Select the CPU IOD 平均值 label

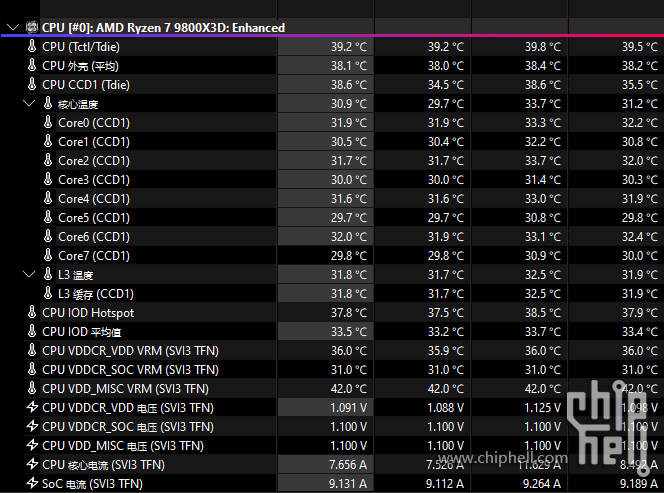82,332
